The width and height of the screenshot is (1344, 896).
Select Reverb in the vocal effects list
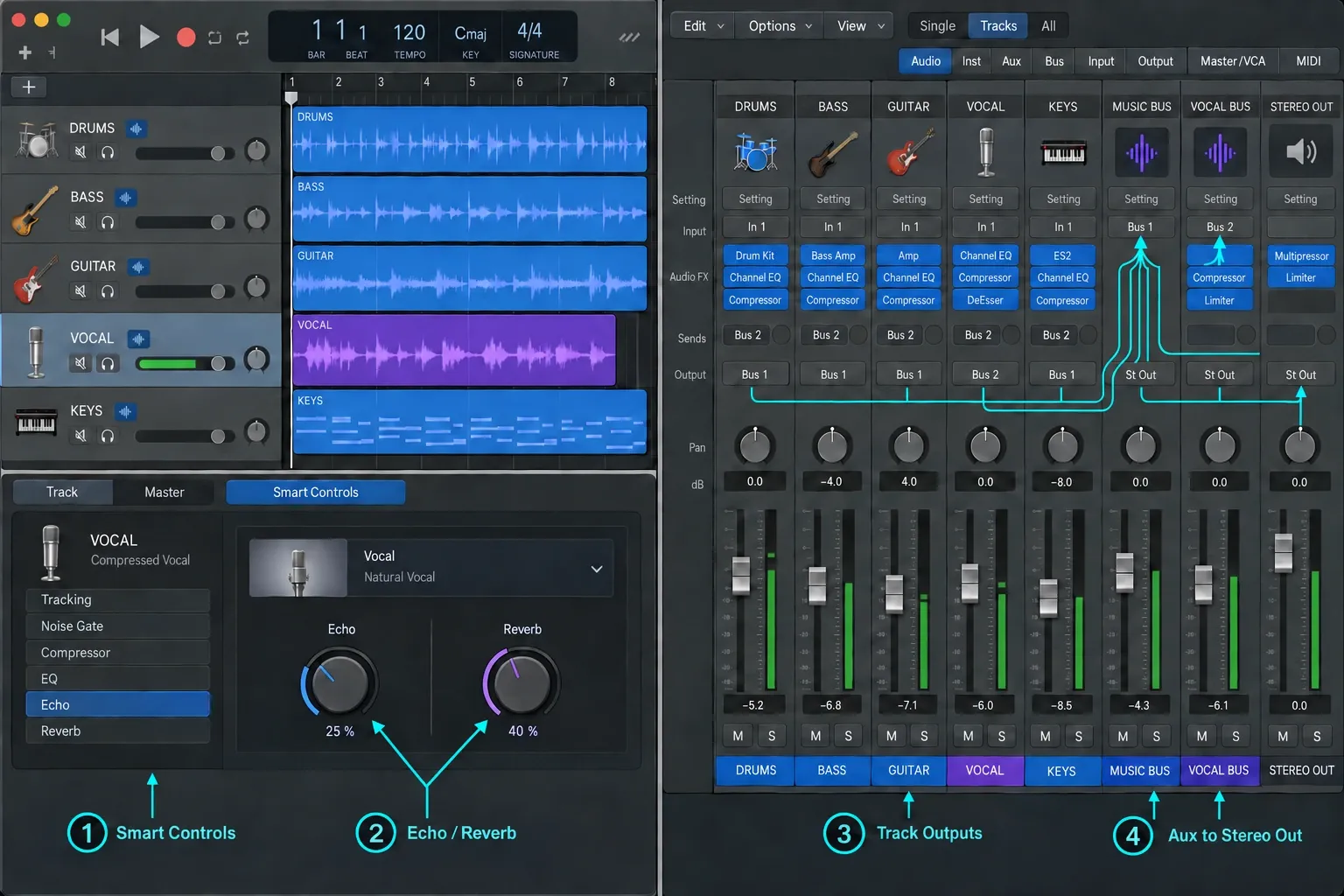pos(118,731)
